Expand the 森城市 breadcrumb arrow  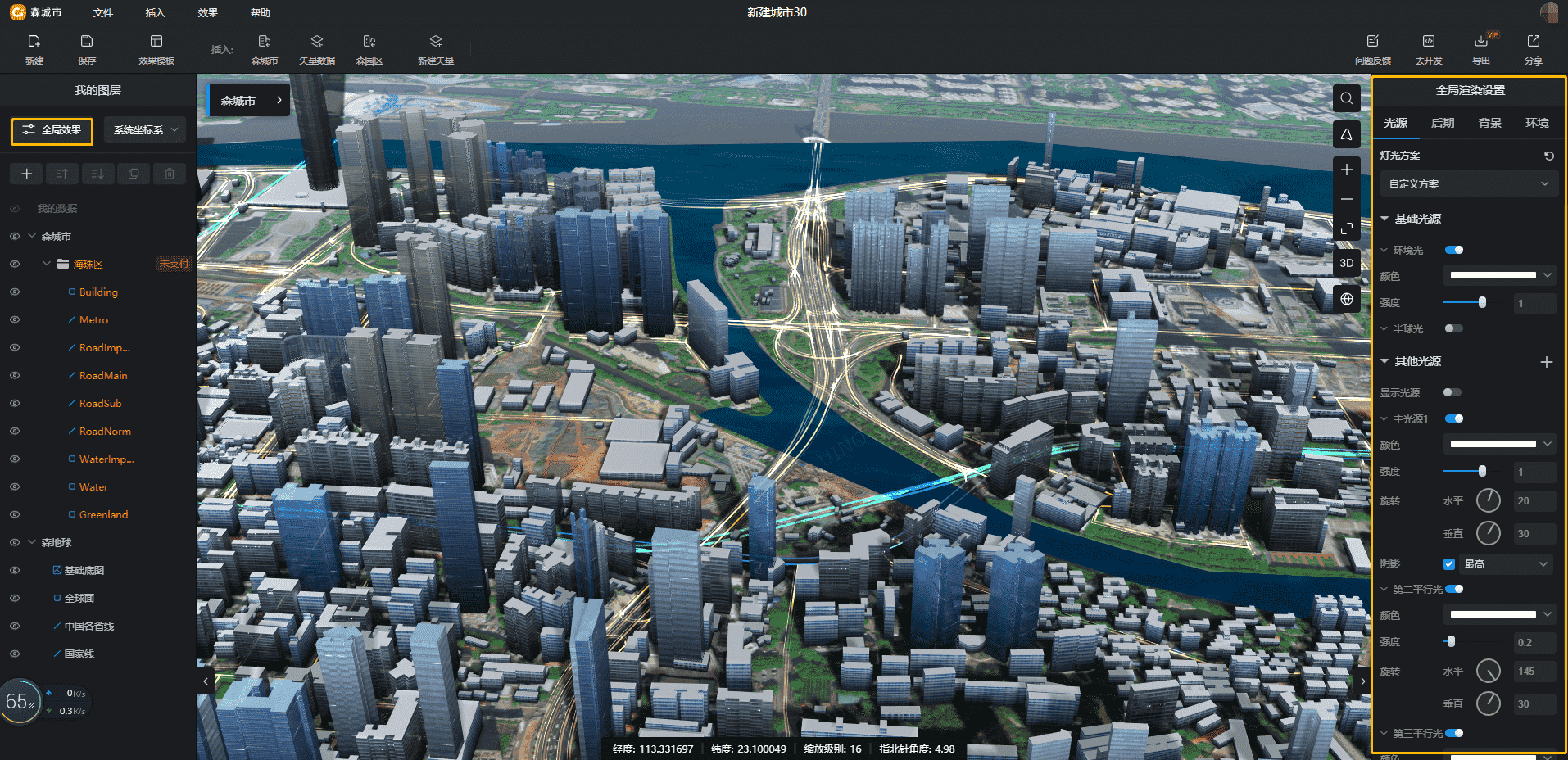[x=279, y=100]
